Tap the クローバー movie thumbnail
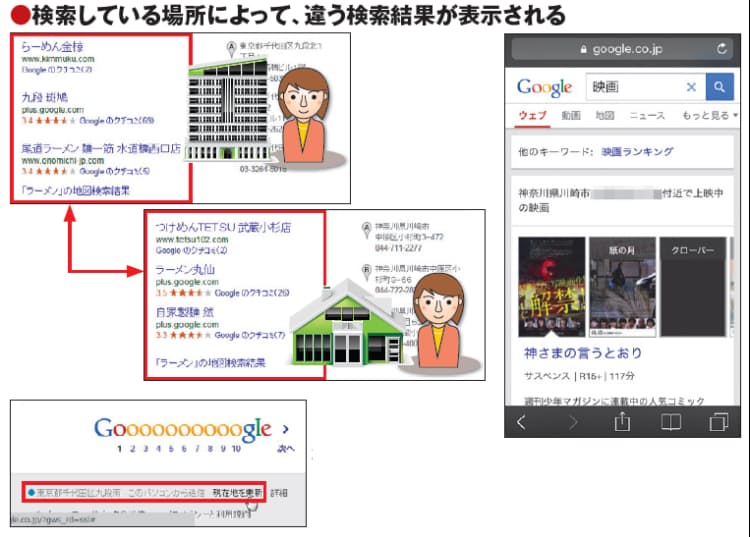The width and height of the screenshot is (750, 537). pyautogui.click(x=693, y=286)
